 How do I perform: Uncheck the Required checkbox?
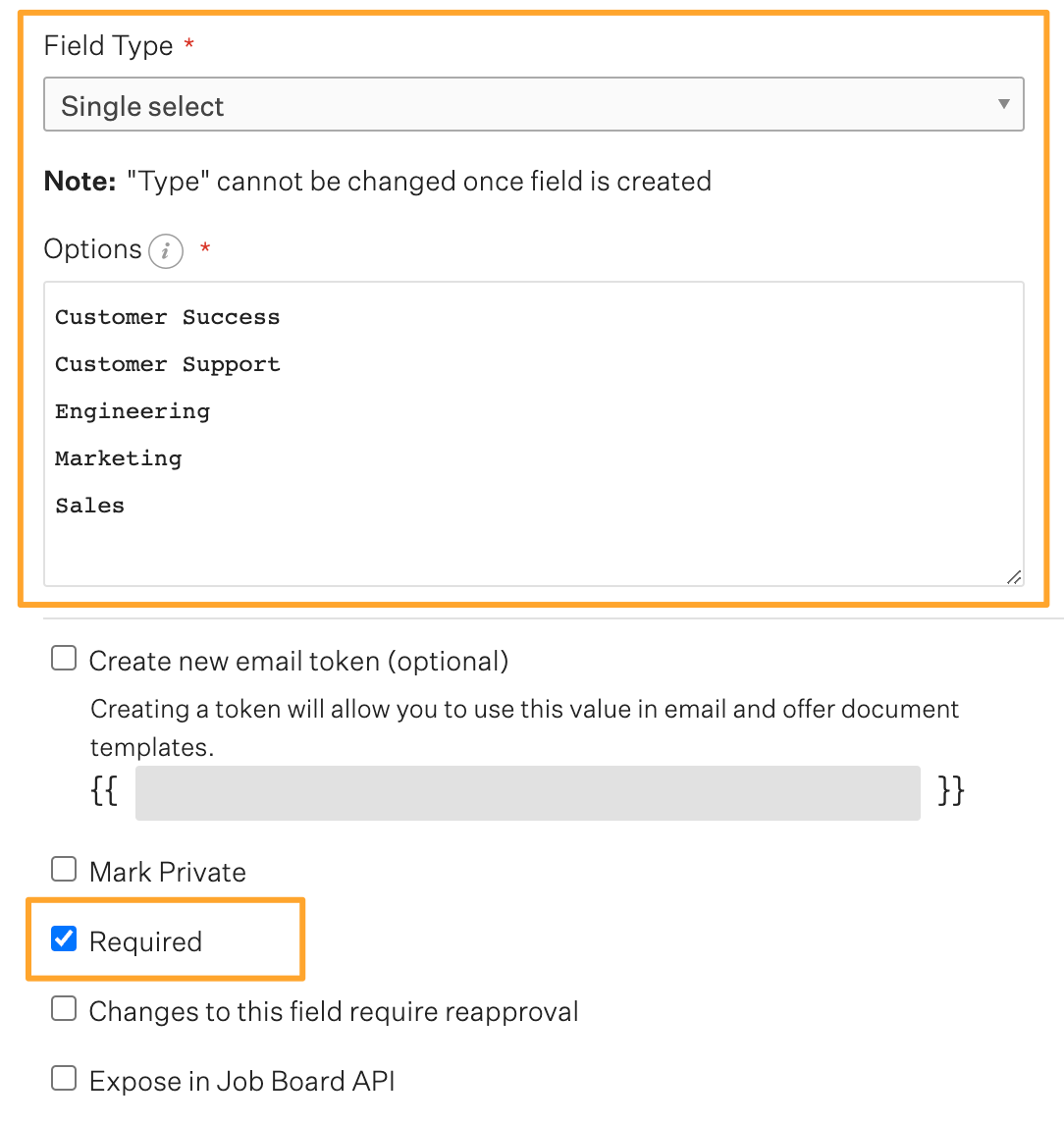pyautogui.click(x=64, y=938)
